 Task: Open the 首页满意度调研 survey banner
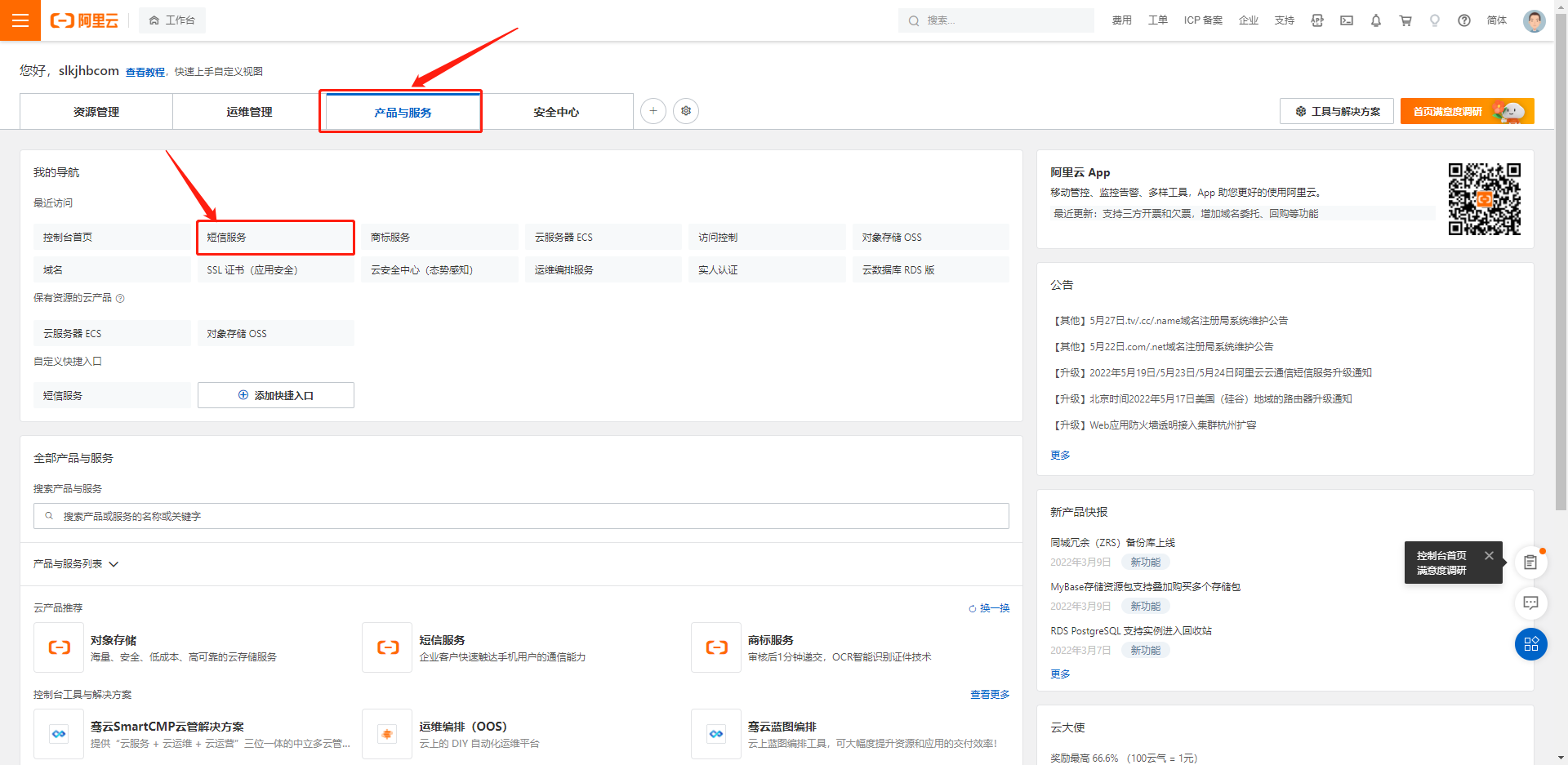point(1468,111)
